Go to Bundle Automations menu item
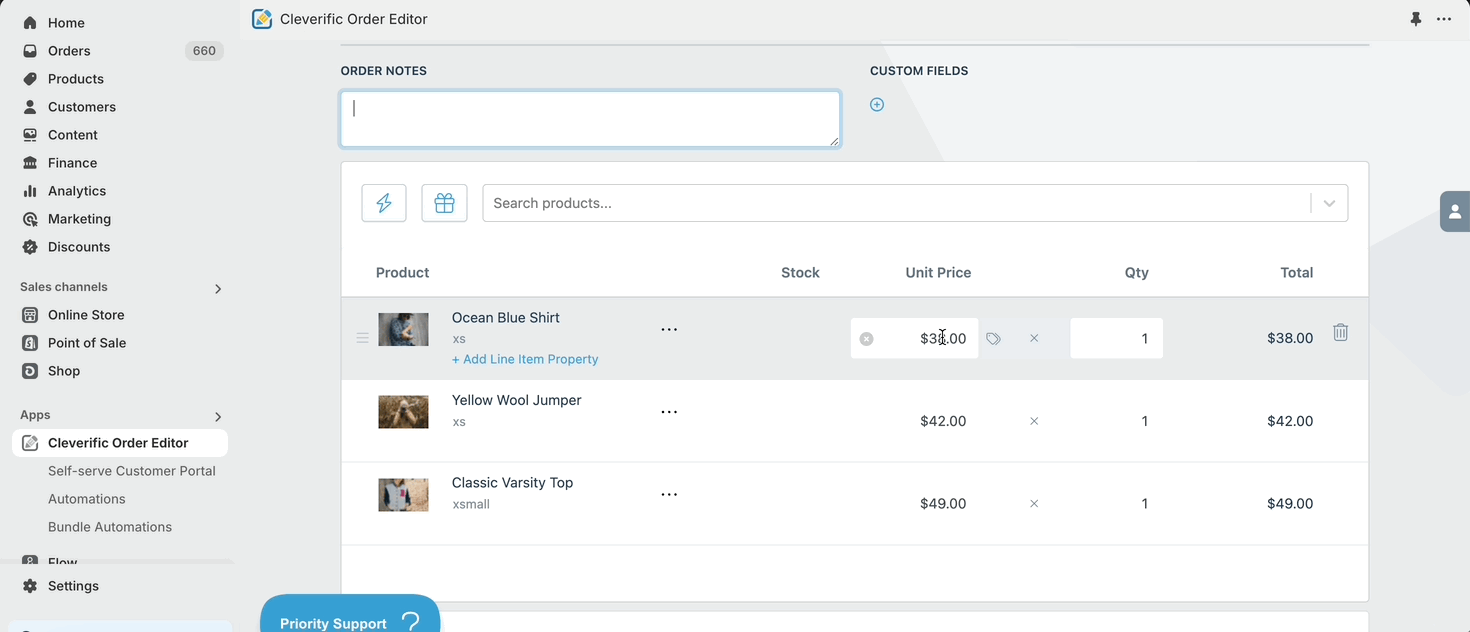This screenshot has height=632, width=1470. click(x=110, y=527)
